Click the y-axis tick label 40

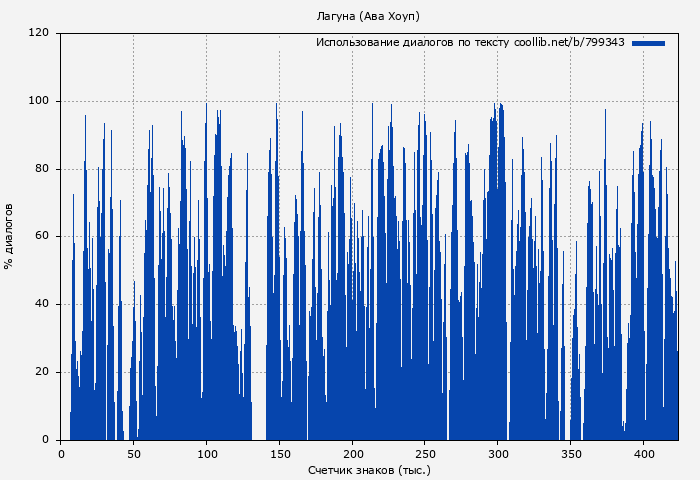click(x=42, y=304)
